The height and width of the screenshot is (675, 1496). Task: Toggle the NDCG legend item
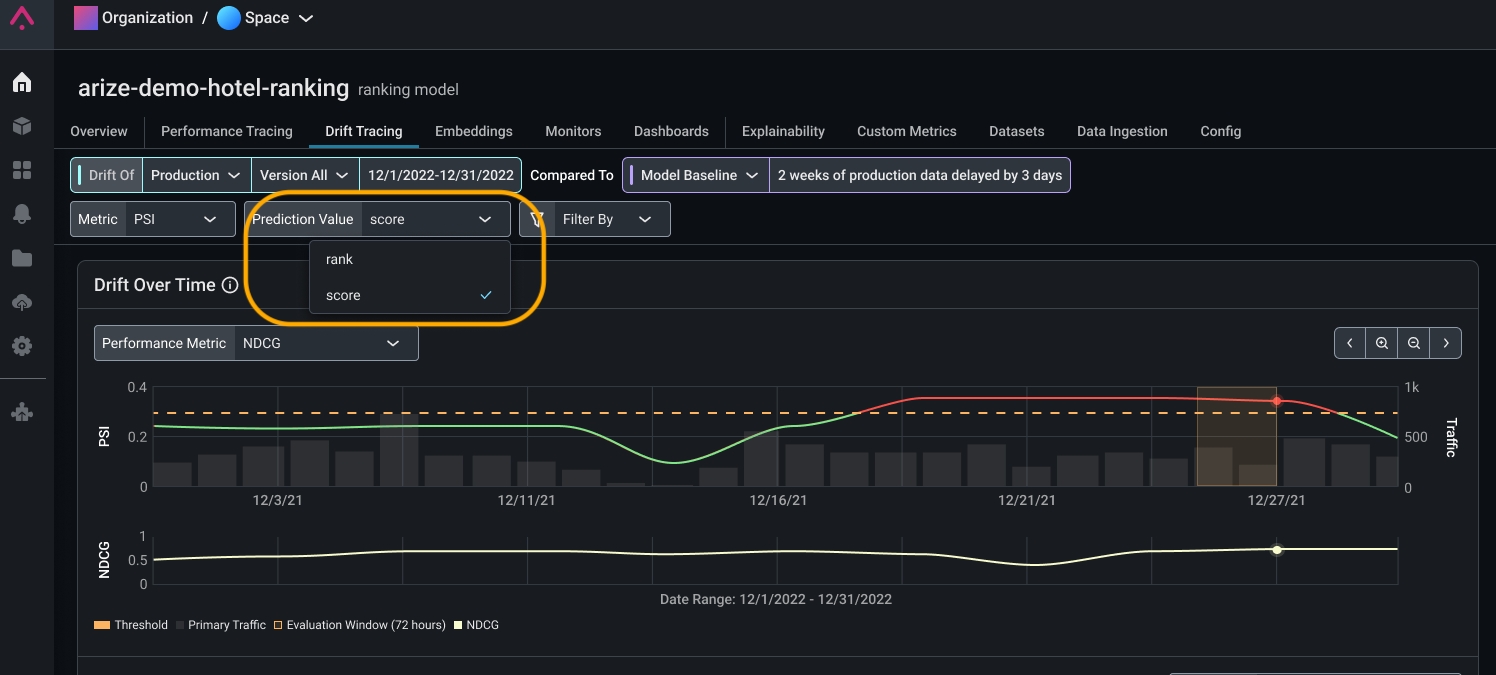click(476, 625)
